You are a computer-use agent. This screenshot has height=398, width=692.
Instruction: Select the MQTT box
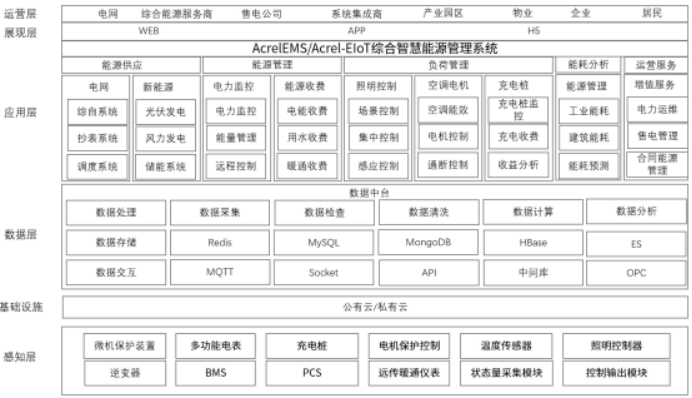[220, 272]
